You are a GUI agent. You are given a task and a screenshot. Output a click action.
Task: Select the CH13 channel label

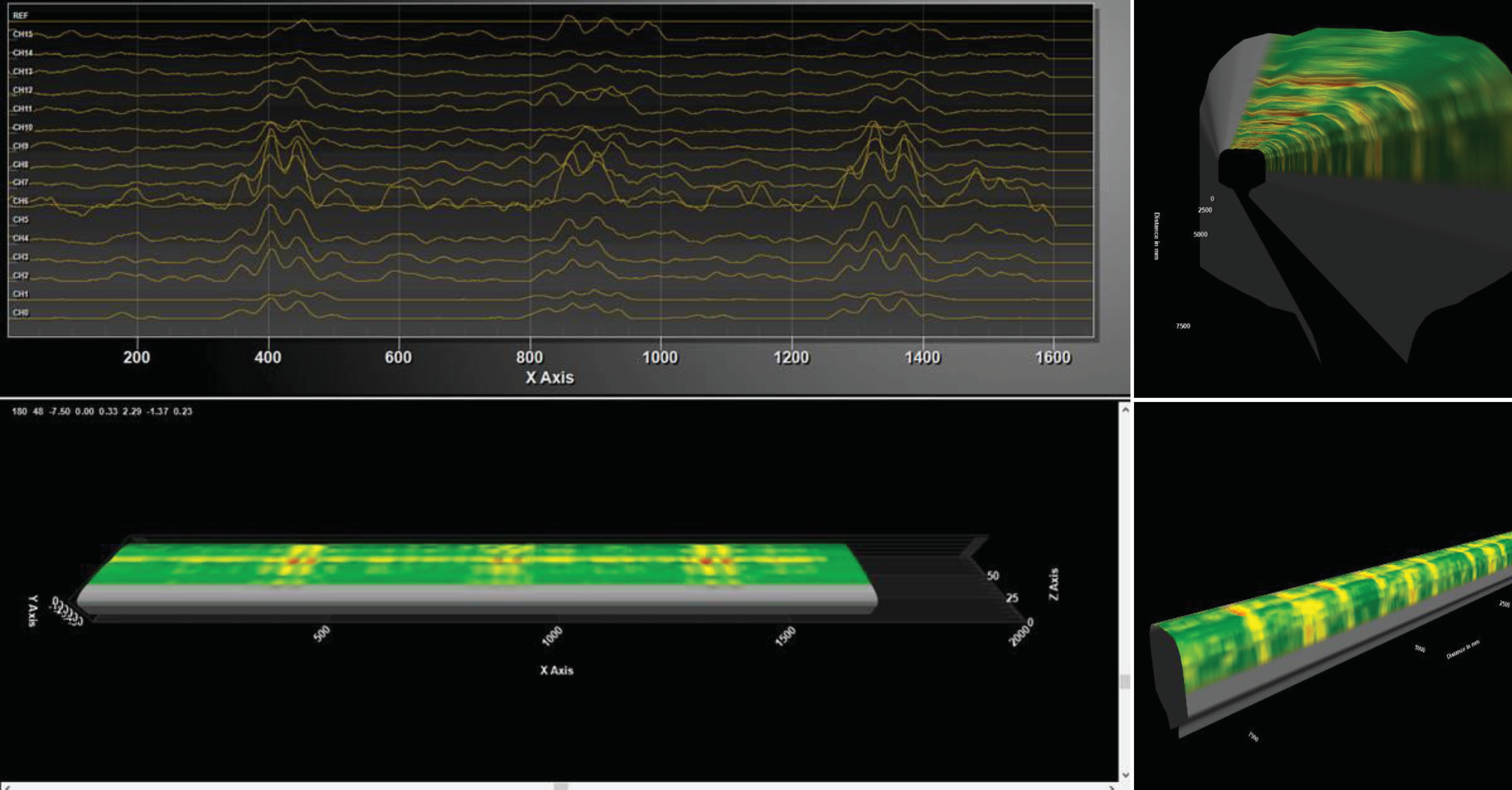click(x=23, y=72)
